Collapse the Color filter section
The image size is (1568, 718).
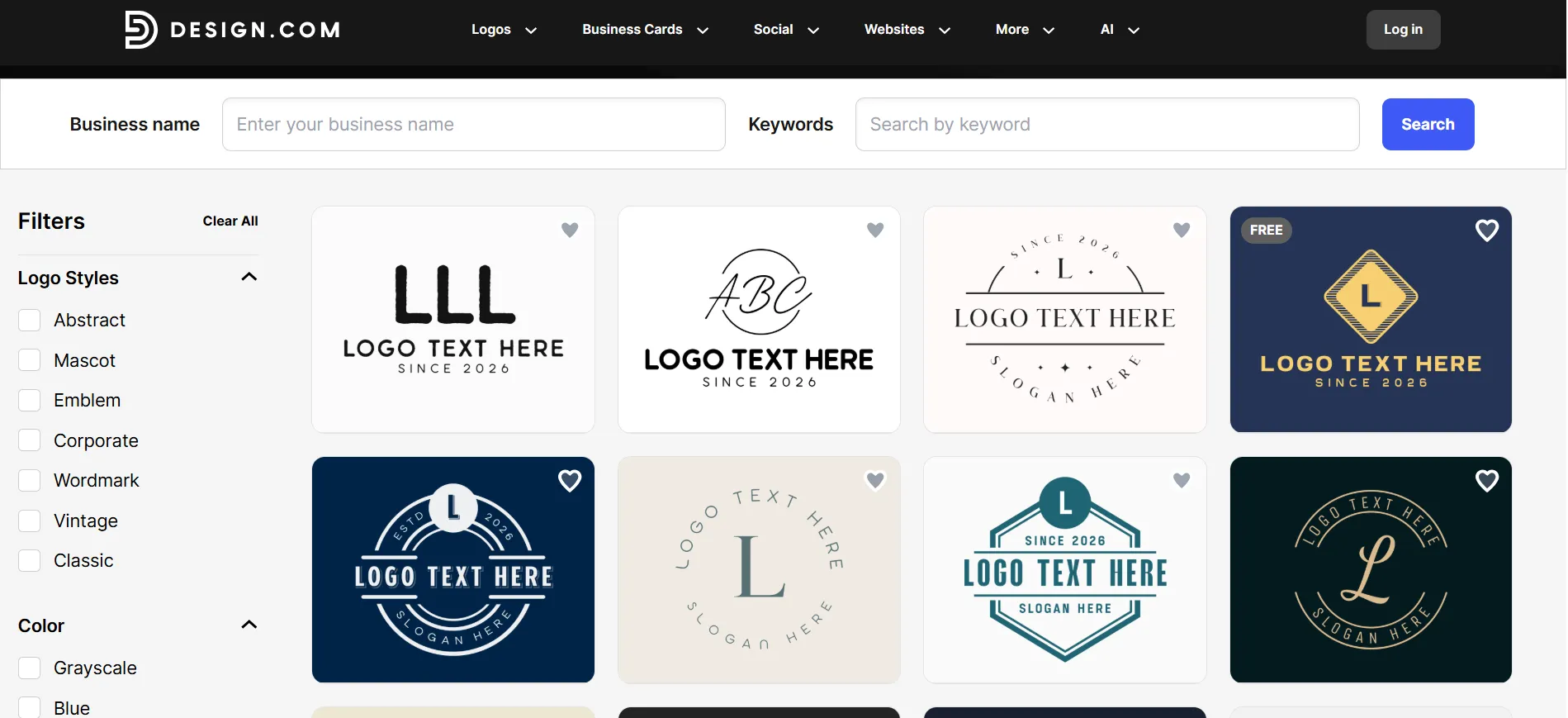(x=249, y=625)
